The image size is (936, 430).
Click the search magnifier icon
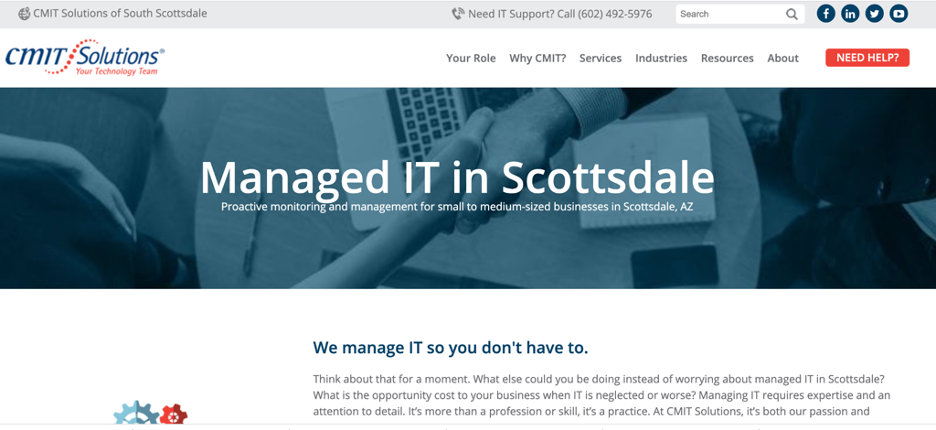pos(792,14)
